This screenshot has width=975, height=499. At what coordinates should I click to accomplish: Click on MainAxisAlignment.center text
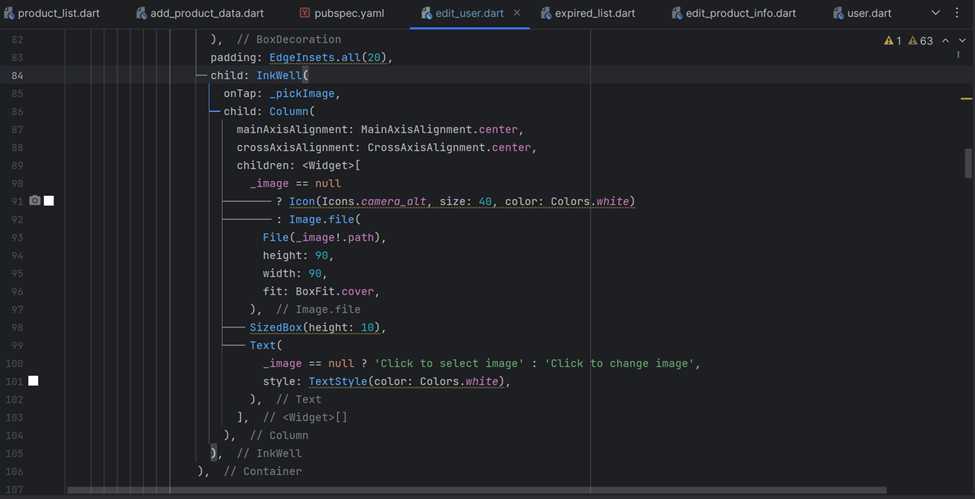point(439,130)
